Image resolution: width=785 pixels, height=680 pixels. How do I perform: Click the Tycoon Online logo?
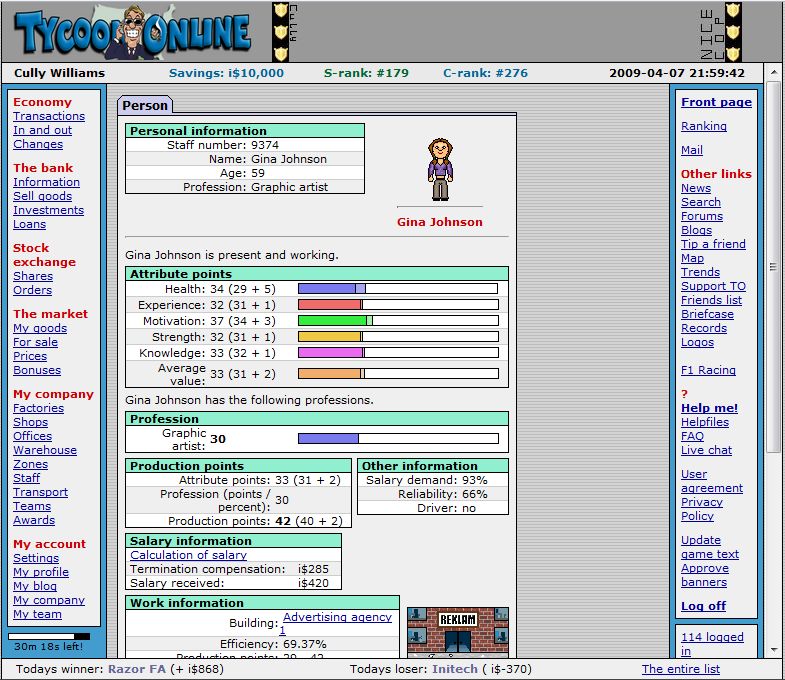(132, 32)
